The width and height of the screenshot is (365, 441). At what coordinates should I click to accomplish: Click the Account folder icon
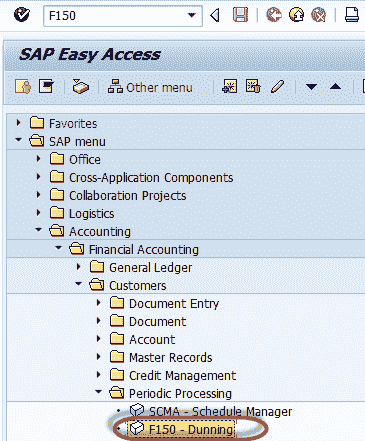pyautogui.click(x=117, y=339)
